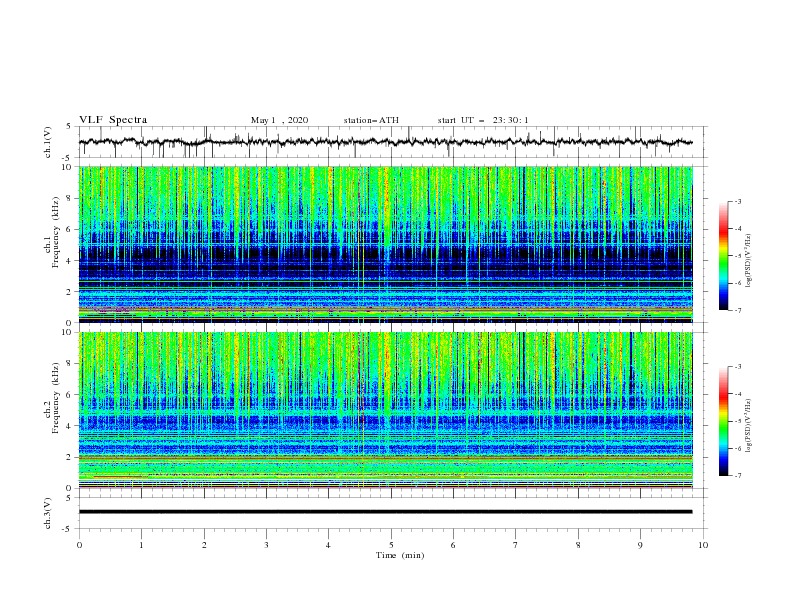Click the ch.2 color bar "log(PSD)(V²/Hz)" label
The image size is (792, 612).
[749, 426]
